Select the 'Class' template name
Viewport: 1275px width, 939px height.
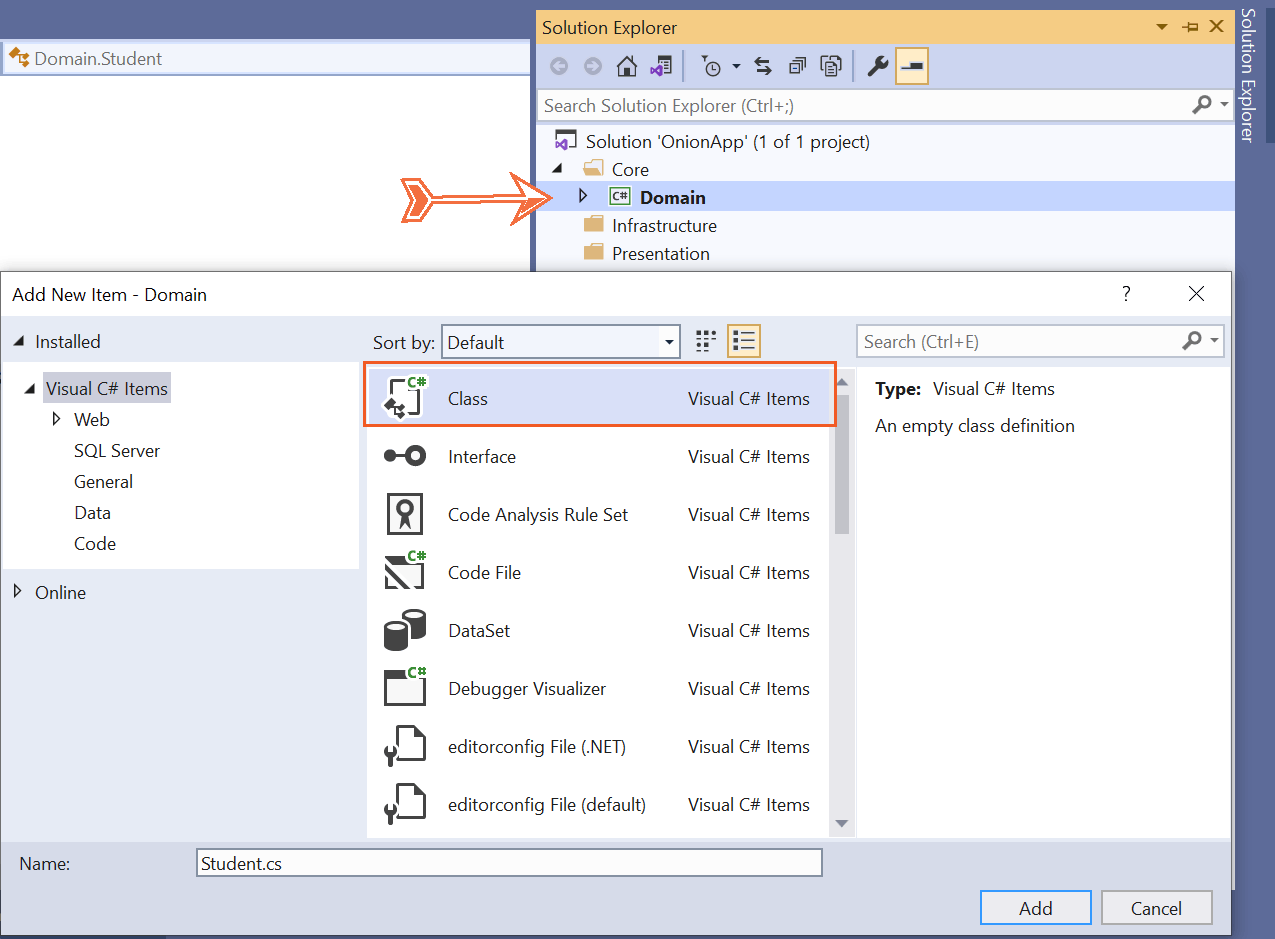point(468,399)
